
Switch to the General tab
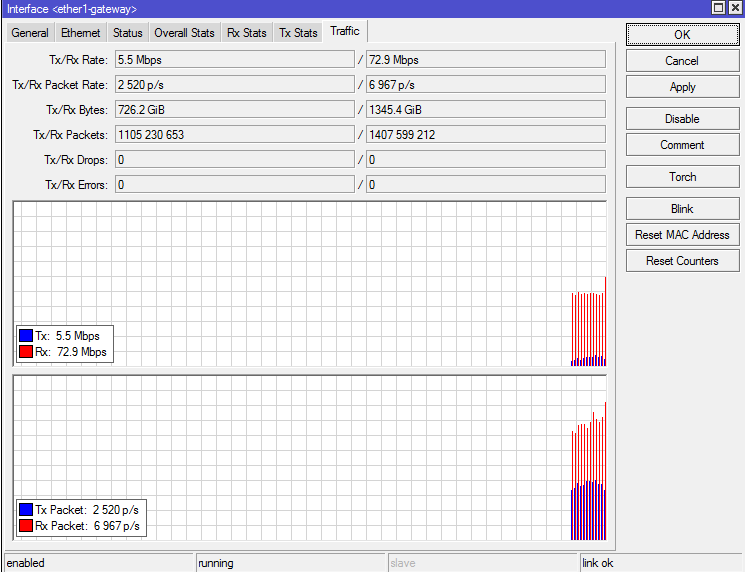(30, 33)
